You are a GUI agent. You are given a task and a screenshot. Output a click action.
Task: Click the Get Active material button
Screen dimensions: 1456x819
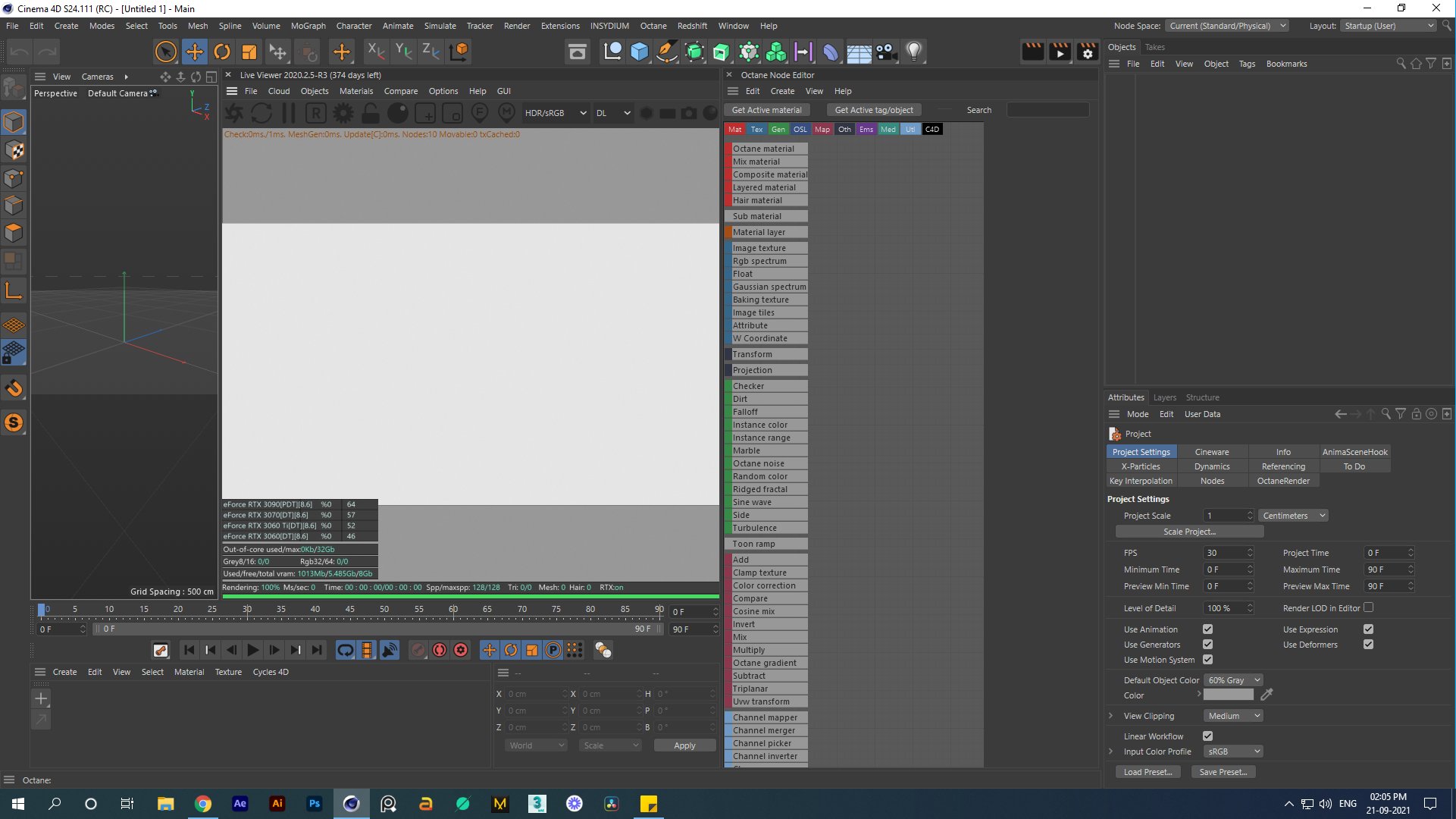point(766,110)
